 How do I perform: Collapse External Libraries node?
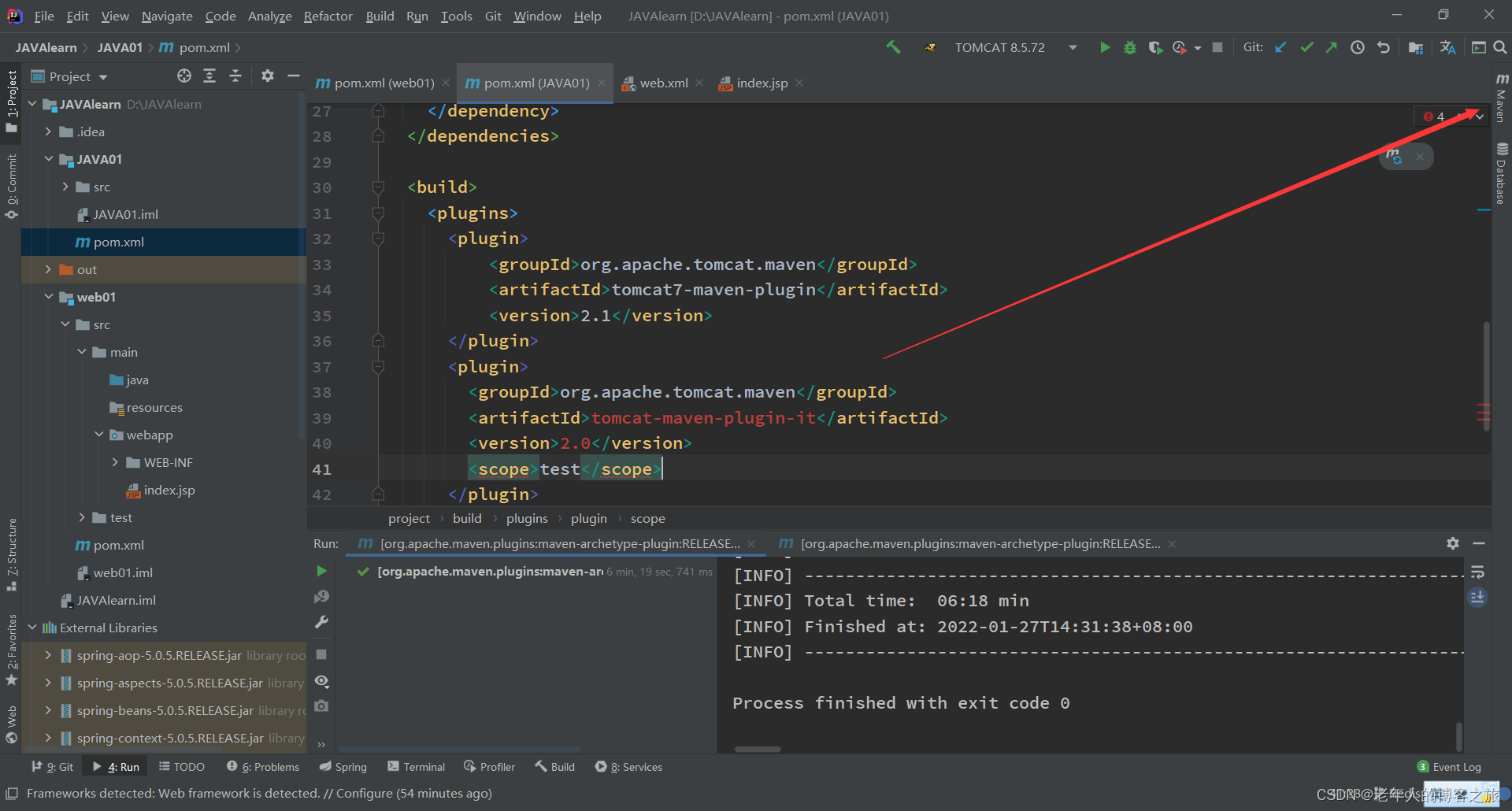point(32,628)
